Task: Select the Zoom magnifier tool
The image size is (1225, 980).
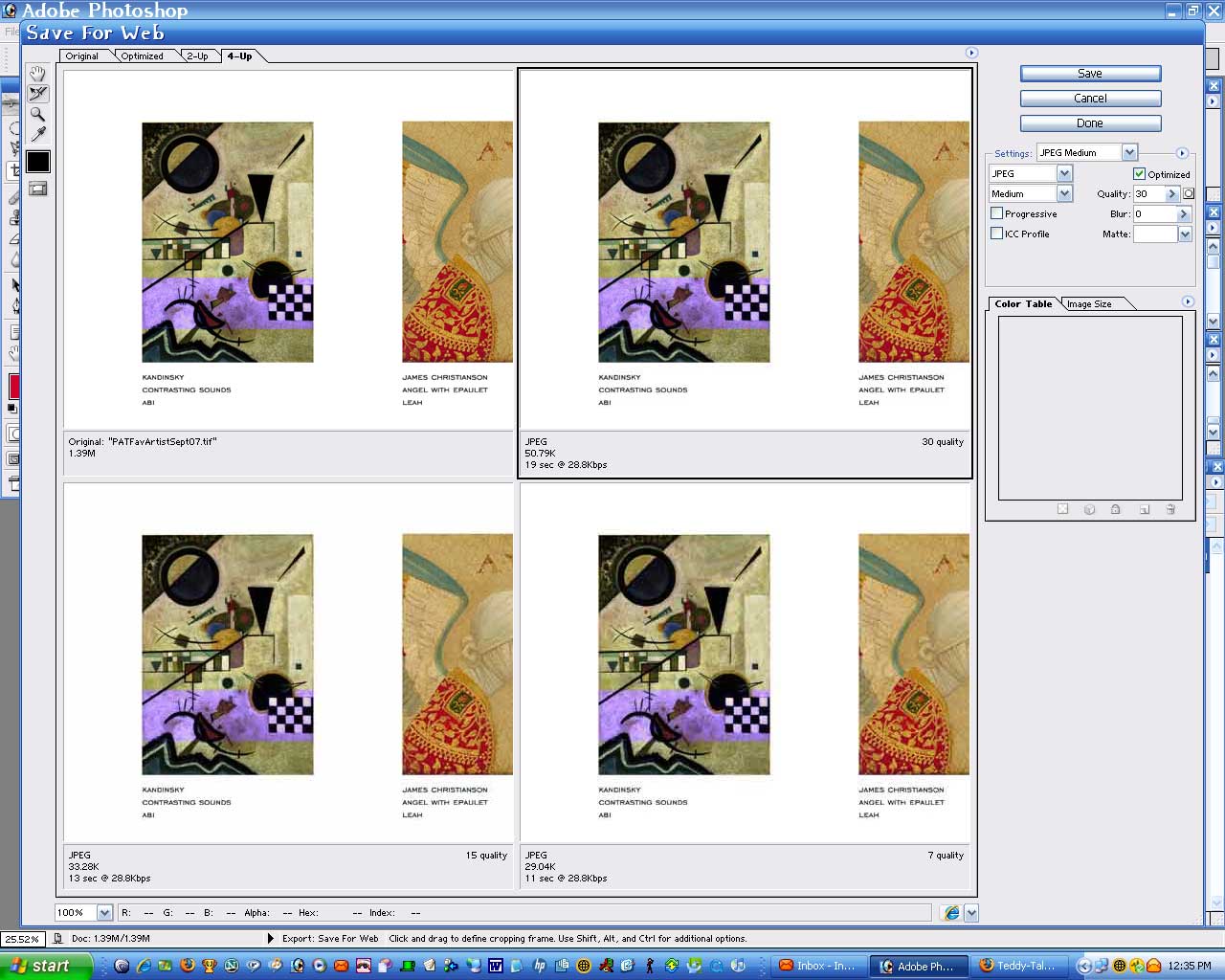Action: coord(37,114)
